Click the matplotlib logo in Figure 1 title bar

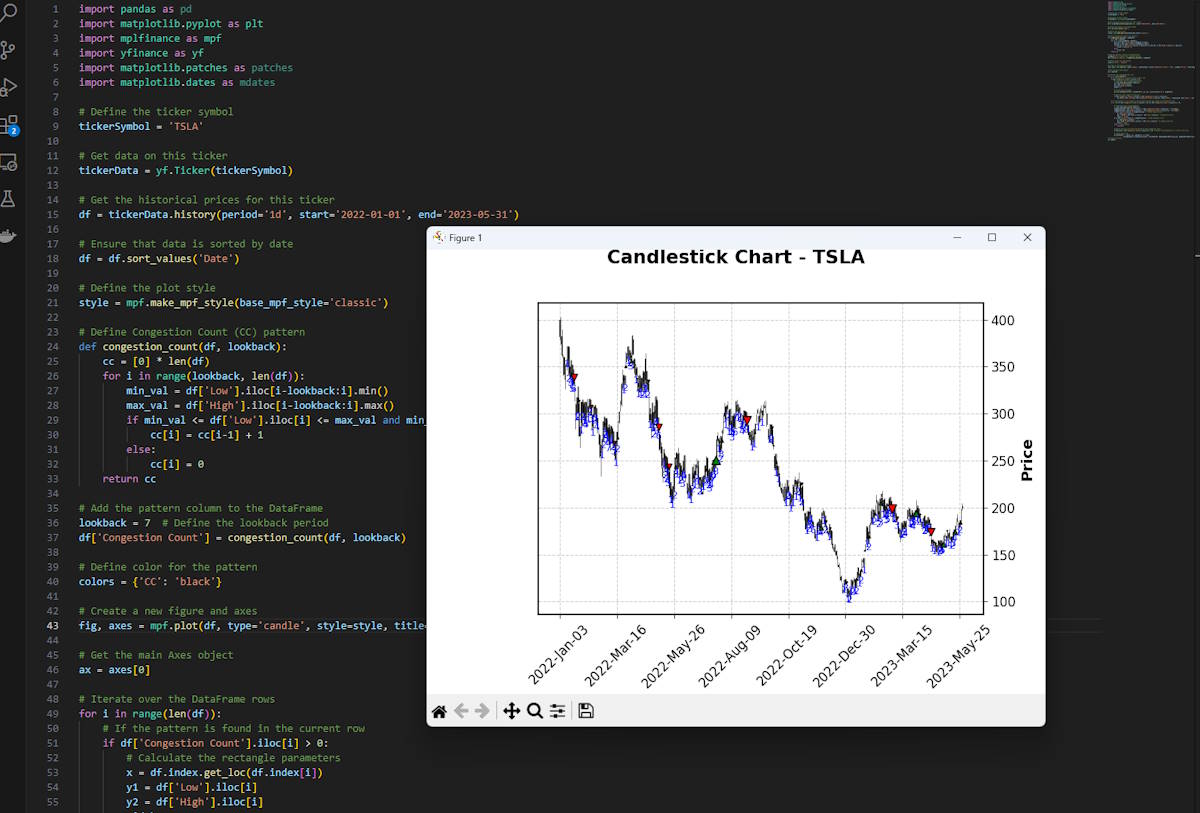point(438,237)
